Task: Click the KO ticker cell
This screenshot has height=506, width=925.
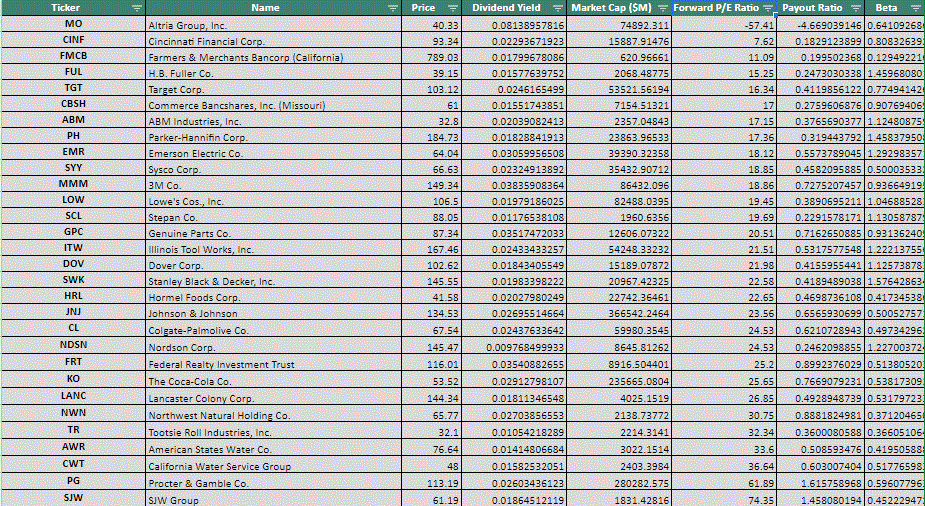Action: (73, 379)
